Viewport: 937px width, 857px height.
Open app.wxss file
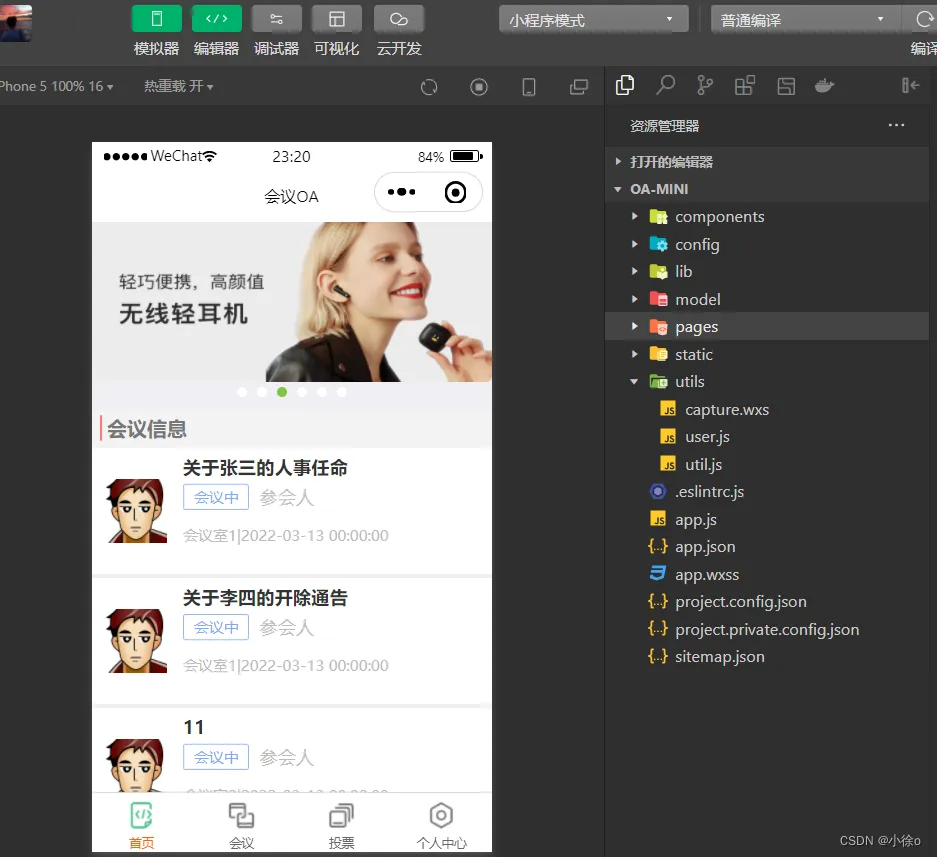[x=767, y=574]
